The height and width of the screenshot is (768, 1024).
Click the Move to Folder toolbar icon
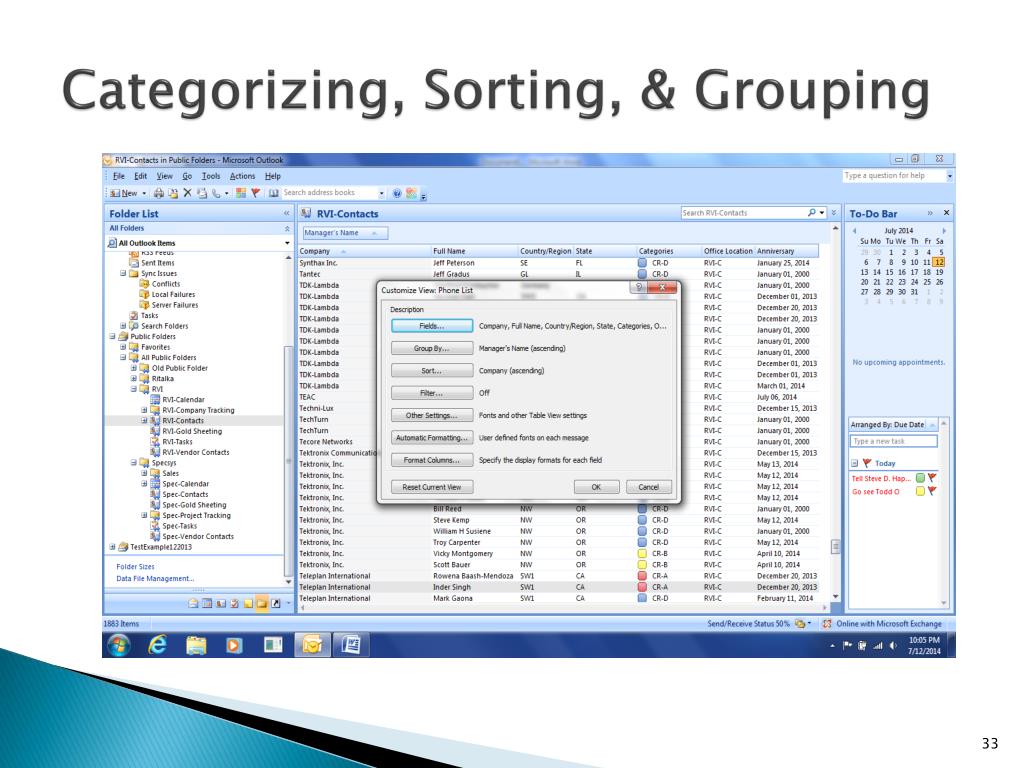[173, 193]
